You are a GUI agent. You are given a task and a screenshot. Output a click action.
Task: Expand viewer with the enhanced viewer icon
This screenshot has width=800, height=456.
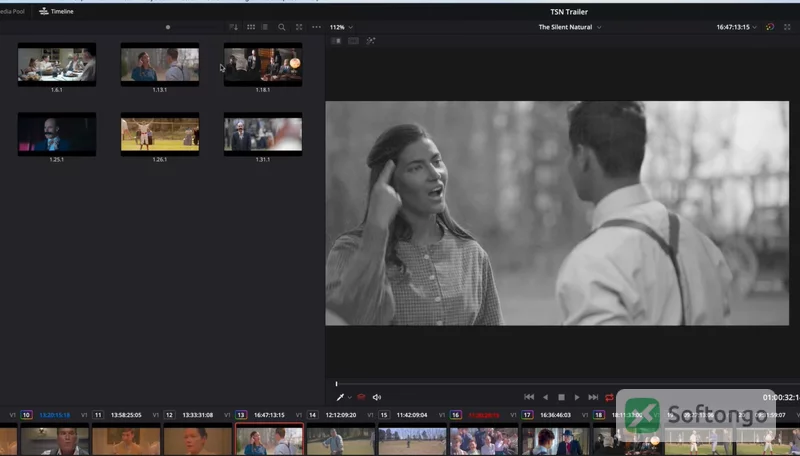tap(787, 27)
